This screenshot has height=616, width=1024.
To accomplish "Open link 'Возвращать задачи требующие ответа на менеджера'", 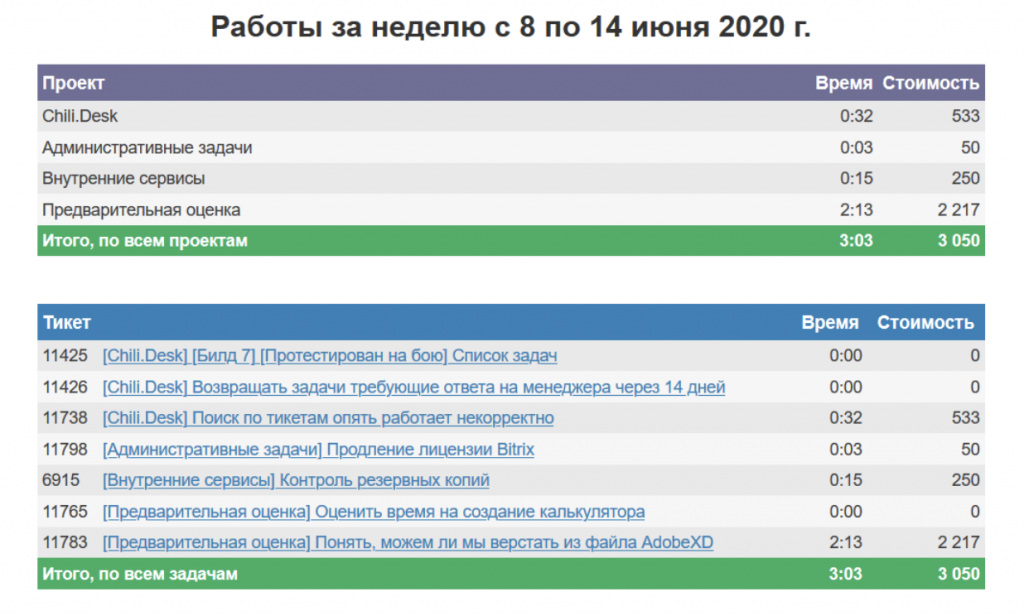I will (413, 387).
